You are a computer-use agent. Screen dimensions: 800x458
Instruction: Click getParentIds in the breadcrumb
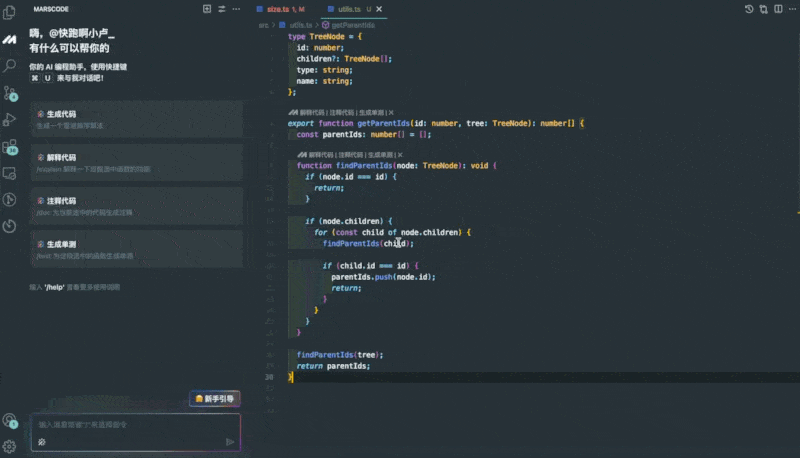(353, 25)
